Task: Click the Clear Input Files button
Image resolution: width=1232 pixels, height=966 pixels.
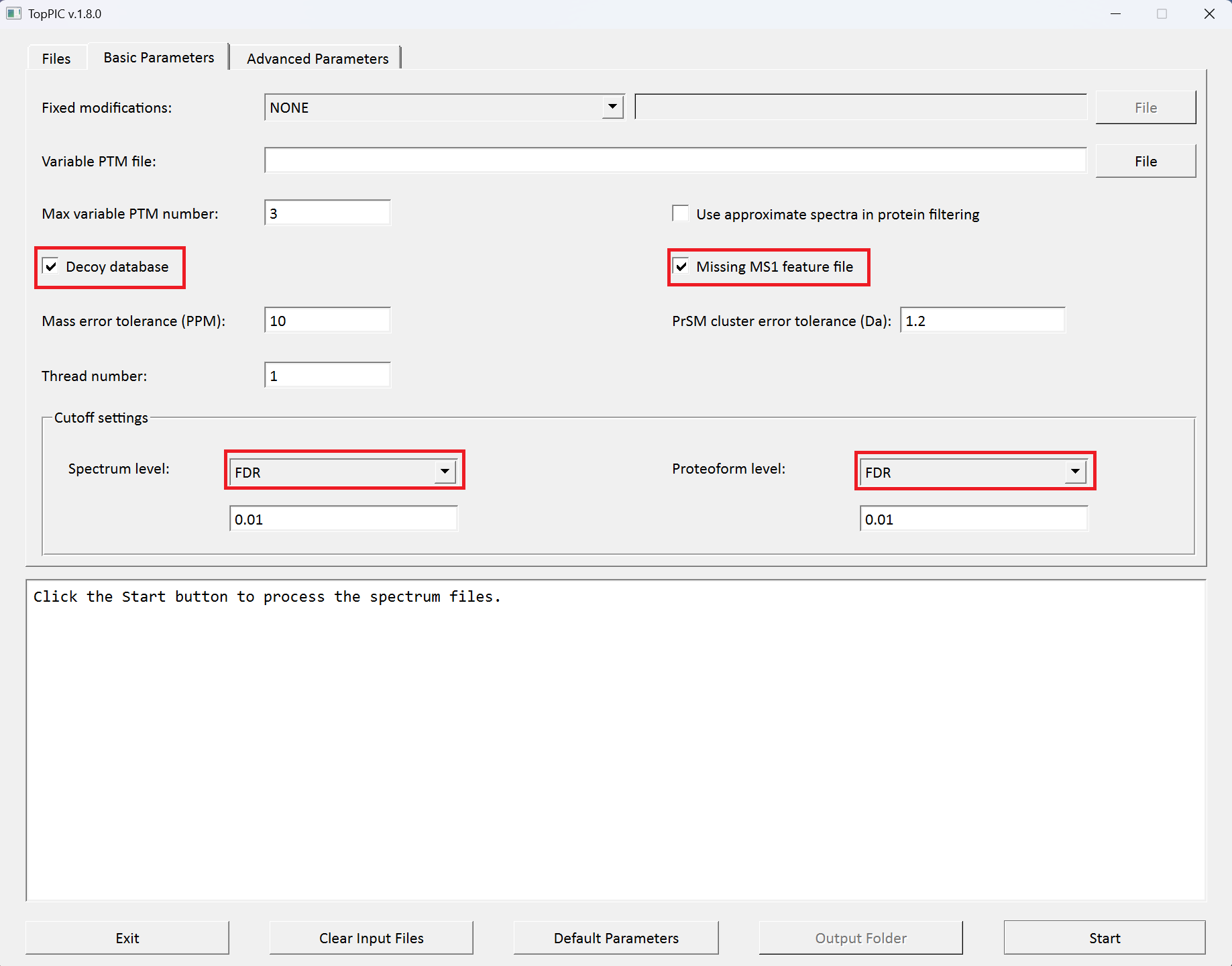Action: click(371, 938)
